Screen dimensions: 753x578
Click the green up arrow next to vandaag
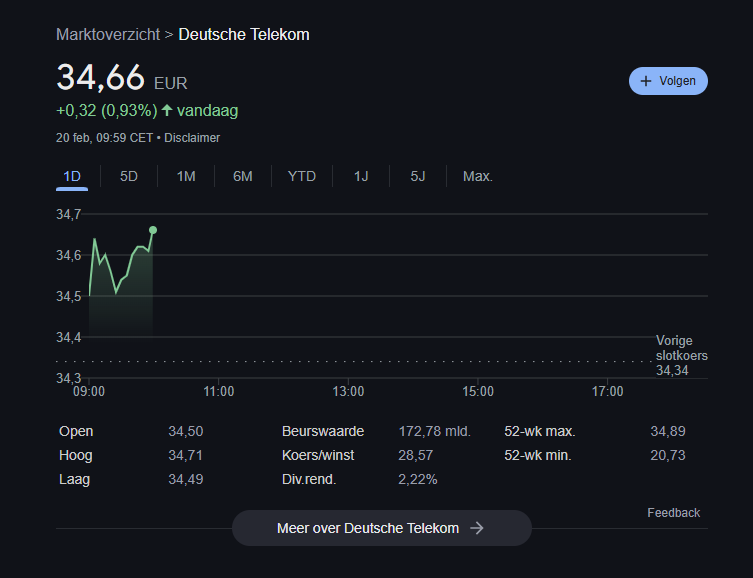click(x=167, y=110)
